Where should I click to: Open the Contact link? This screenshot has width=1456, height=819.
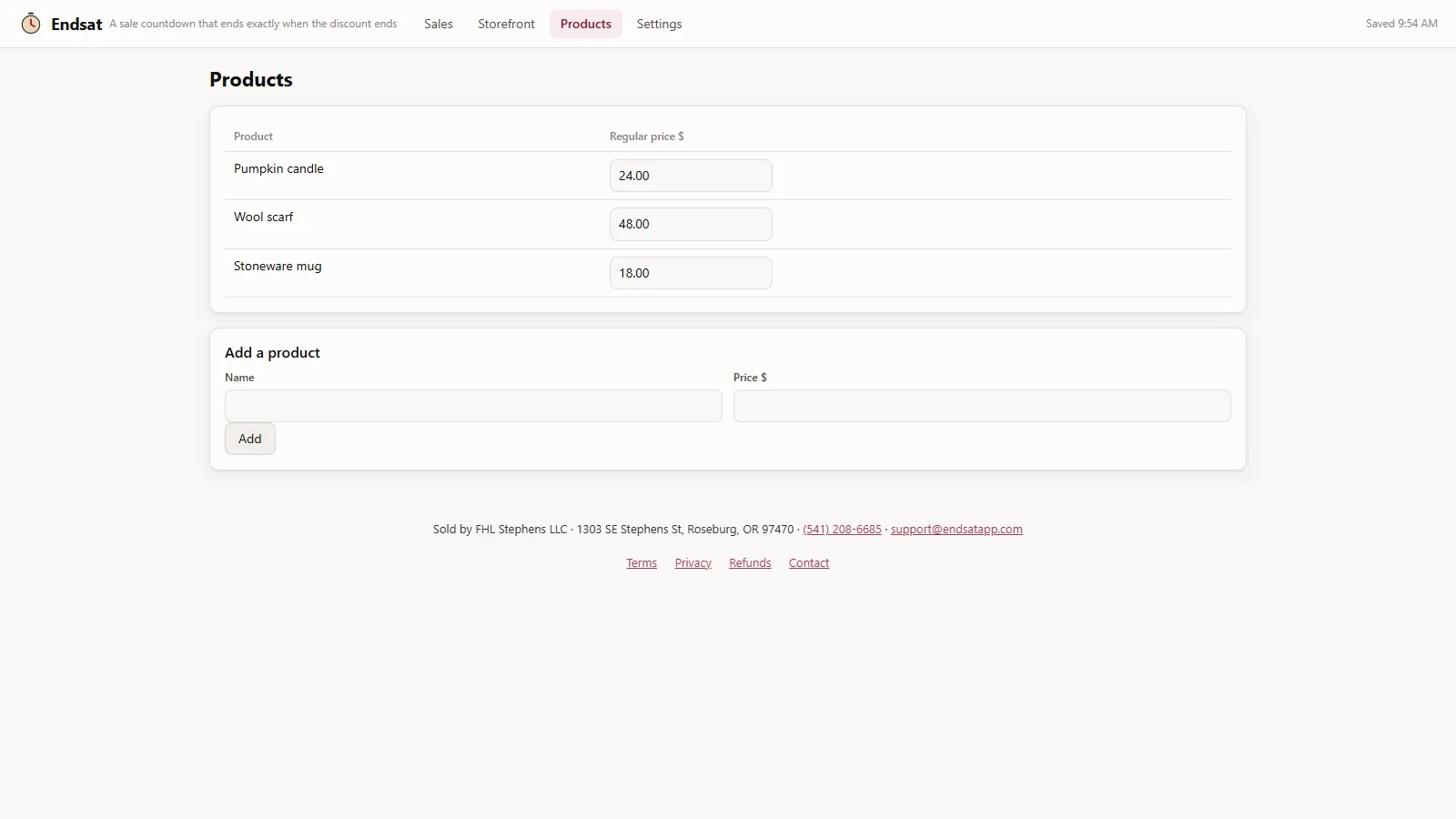click(809, 563)
